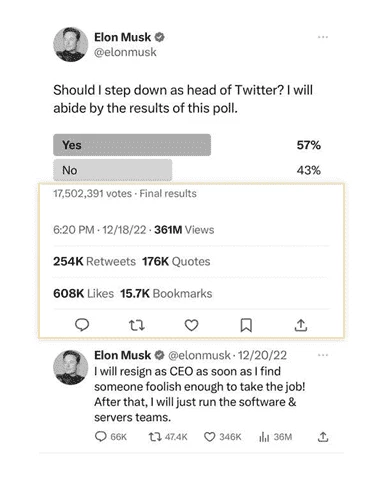The height and width of the screenshot is (480, 383).
Task: Share the resign-as-CEO reply tweet
Action: (x=323, y=437)
